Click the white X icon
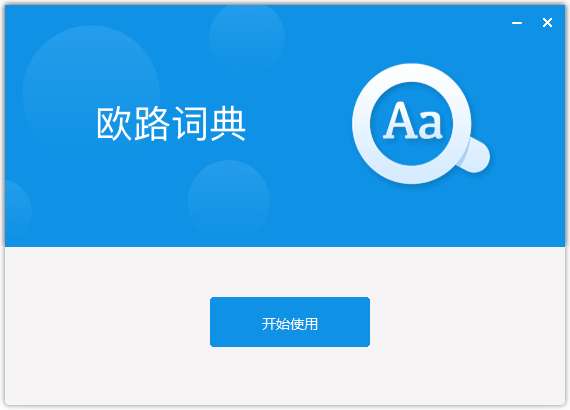 [x=547, y=23]
